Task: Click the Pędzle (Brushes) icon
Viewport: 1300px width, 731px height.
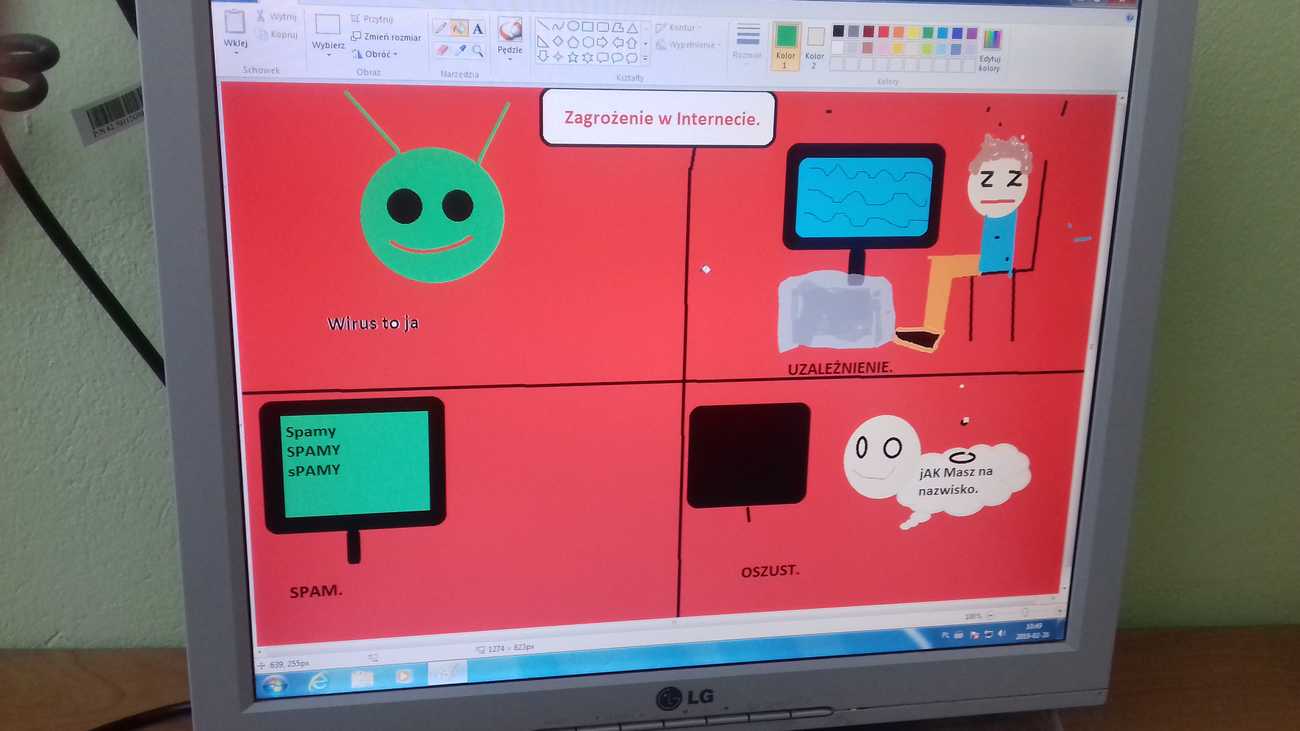Action: (510, 28)
